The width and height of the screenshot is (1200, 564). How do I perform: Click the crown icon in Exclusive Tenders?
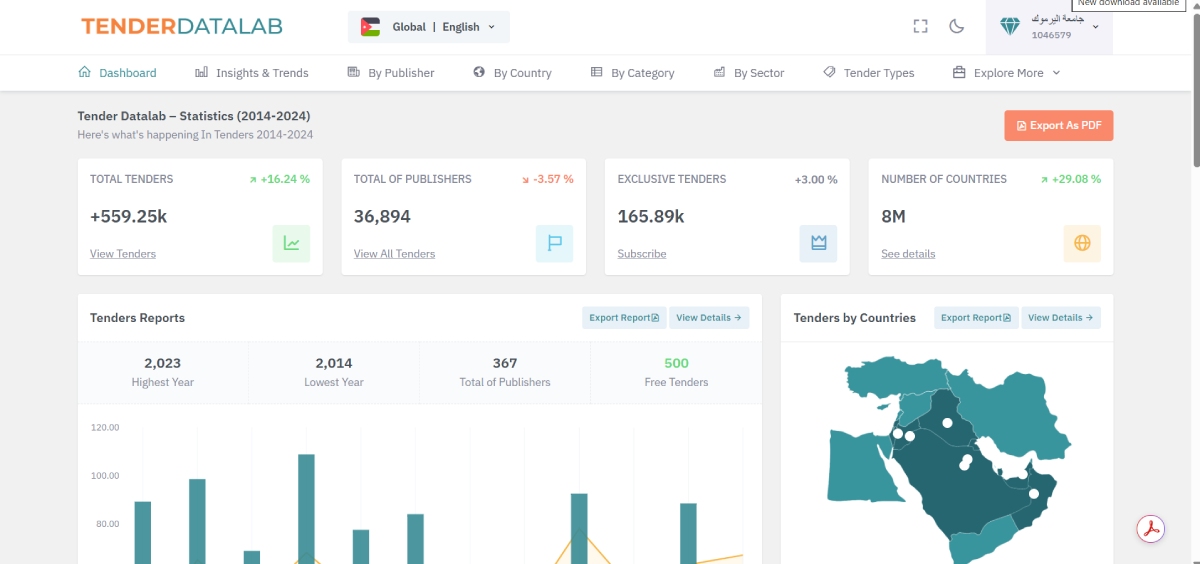(x=818, y=243)
